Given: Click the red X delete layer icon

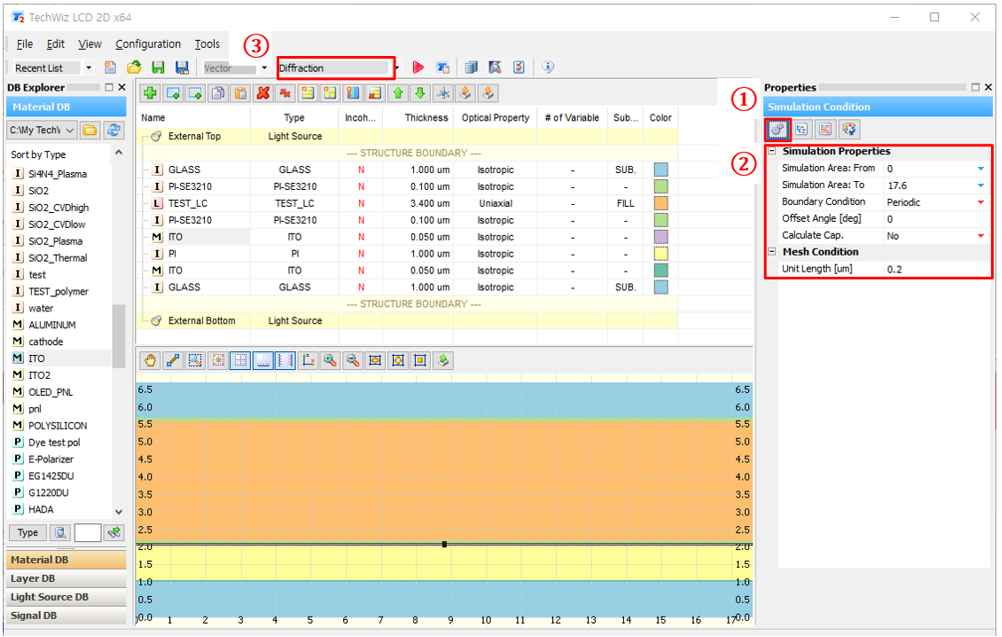Looking at the screenshot, I should pyautogui.click(x=263, y=94).
